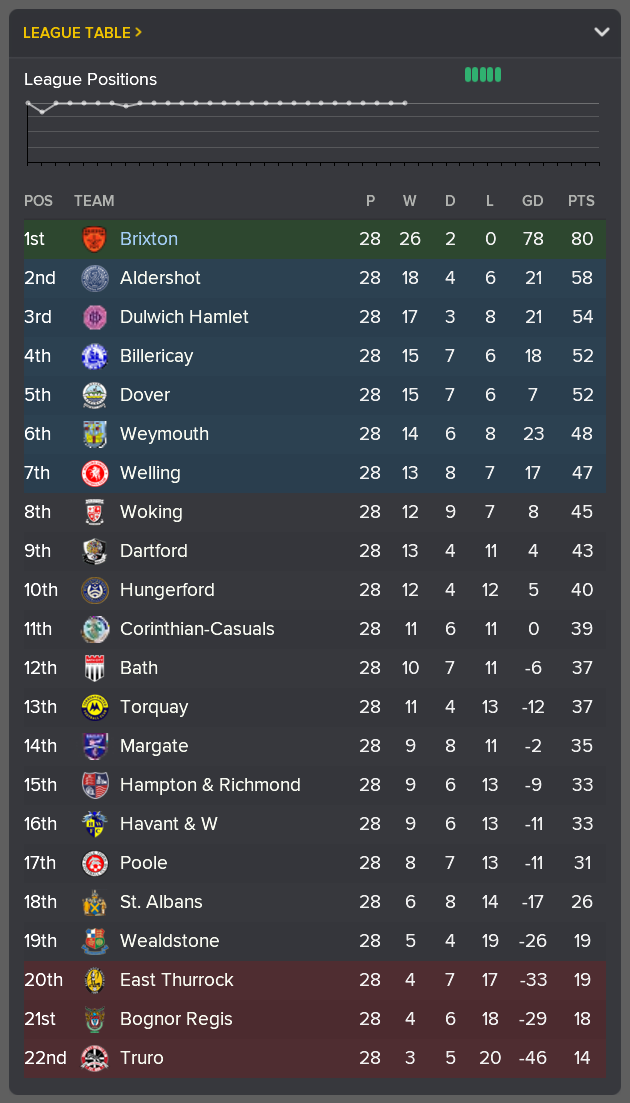Click the Dulwich Hamlet crest icon
Image resolution: width=630 pixels, height=1103 pixels.
(95, 317)
